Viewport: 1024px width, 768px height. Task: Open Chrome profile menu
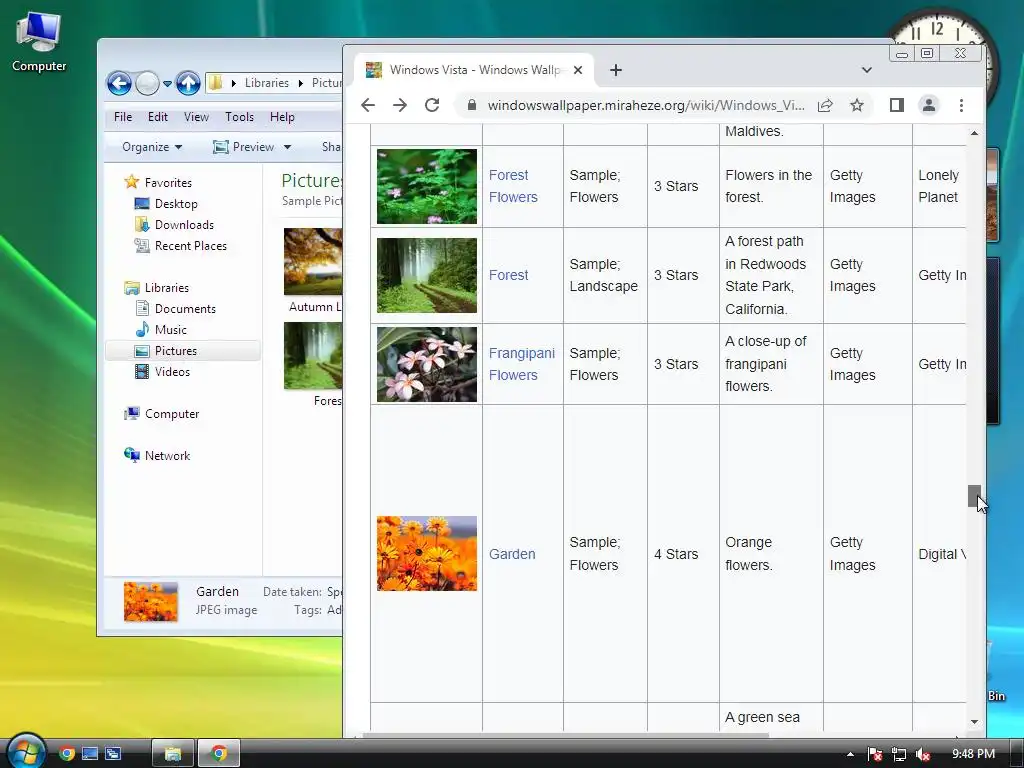929,105
